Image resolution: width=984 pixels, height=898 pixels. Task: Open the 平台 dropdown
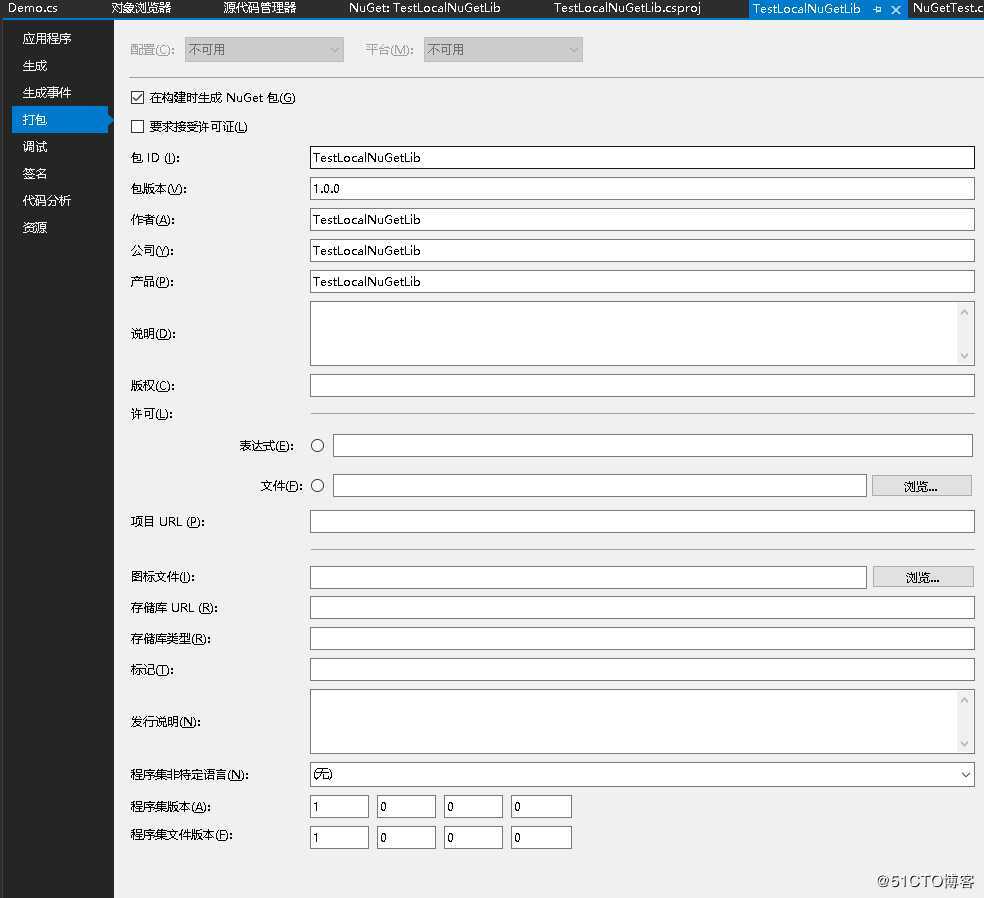(503, 49)
